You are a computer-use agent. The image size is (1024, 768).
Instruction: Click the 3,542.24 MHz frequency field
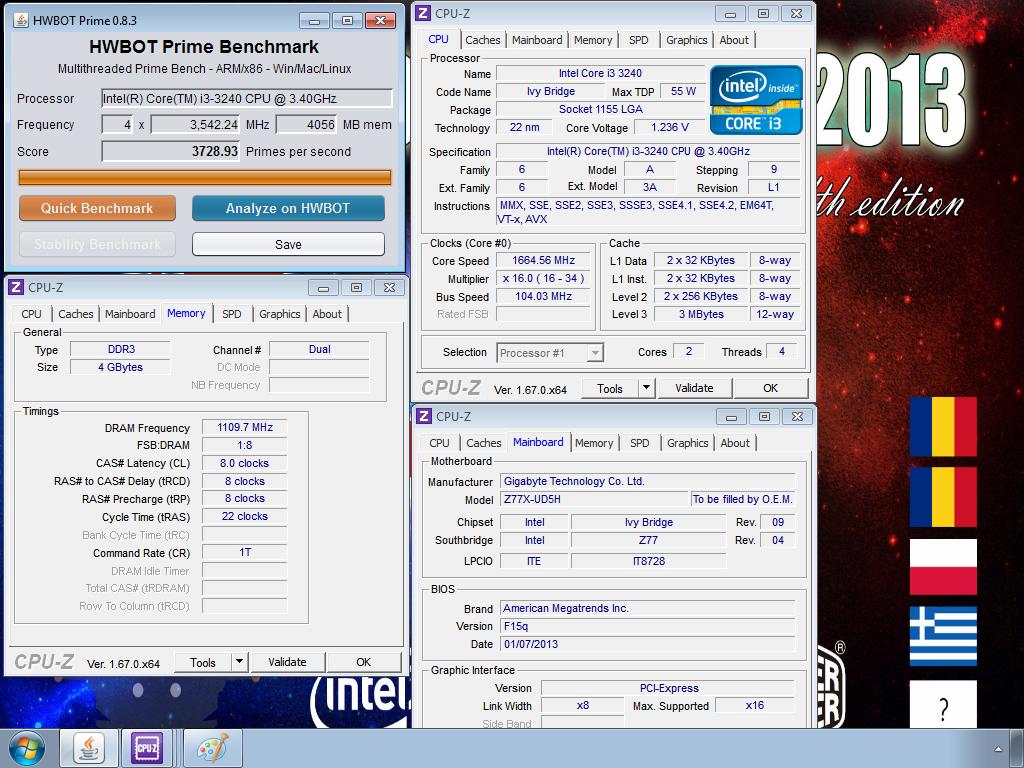tap(195, 125)
